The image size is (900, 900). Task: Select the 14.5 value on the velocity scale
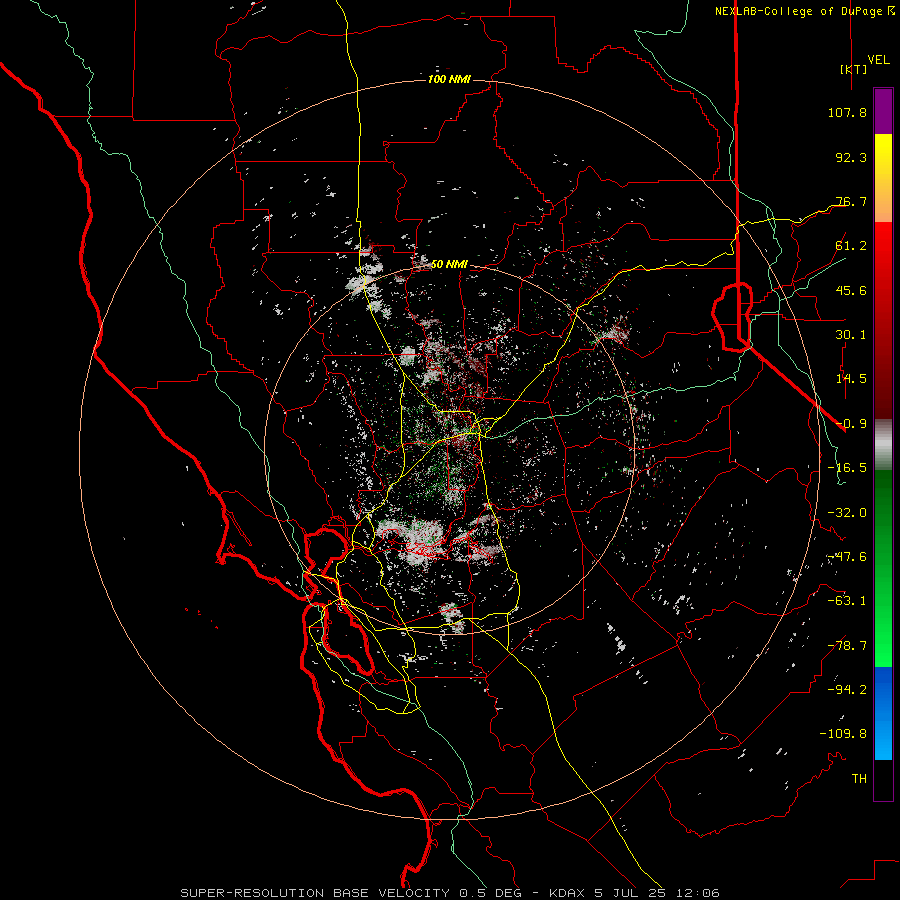tap(851, 379)
